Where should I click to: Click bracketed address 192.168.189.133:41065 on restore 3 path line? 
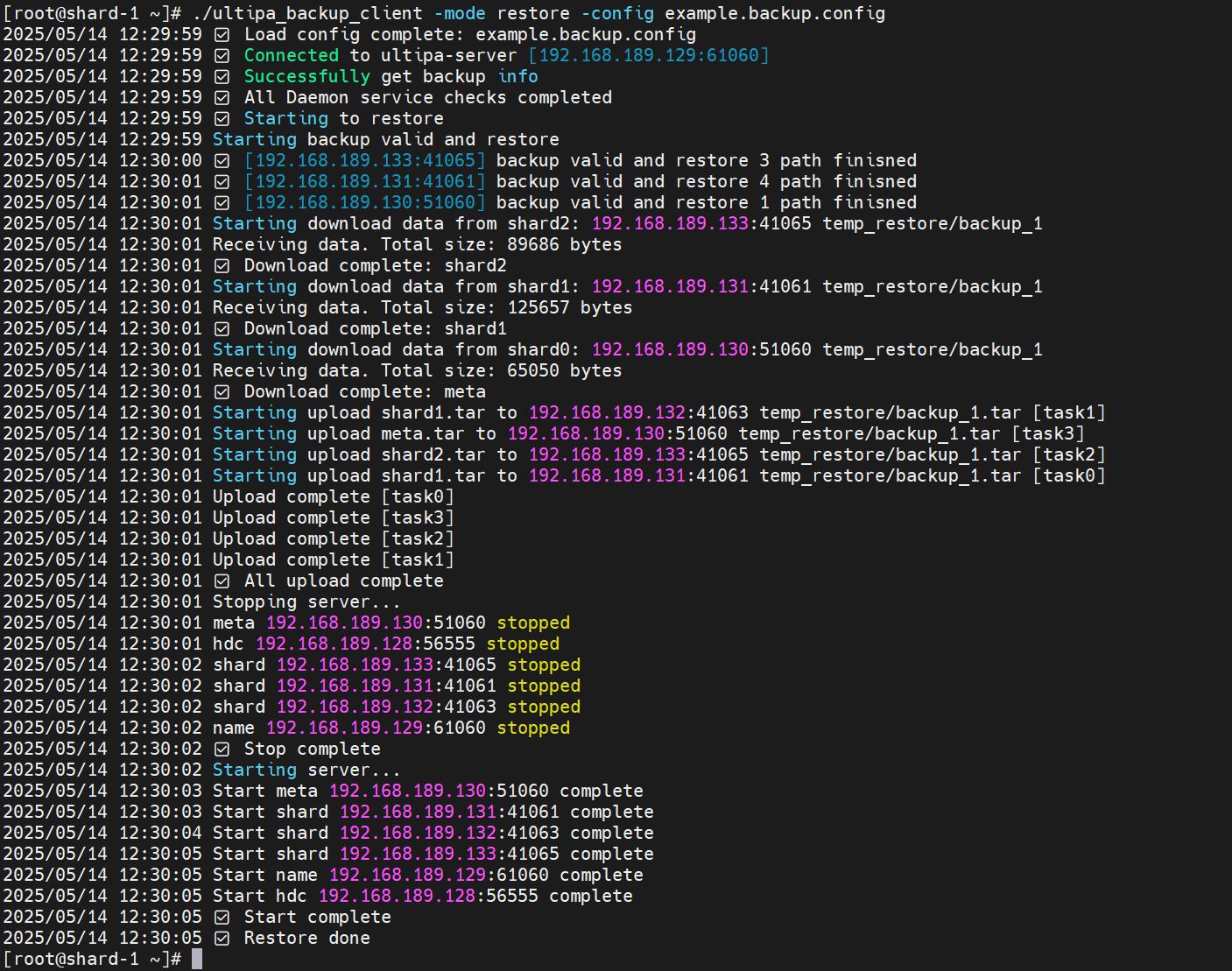[x=364, y=160]
